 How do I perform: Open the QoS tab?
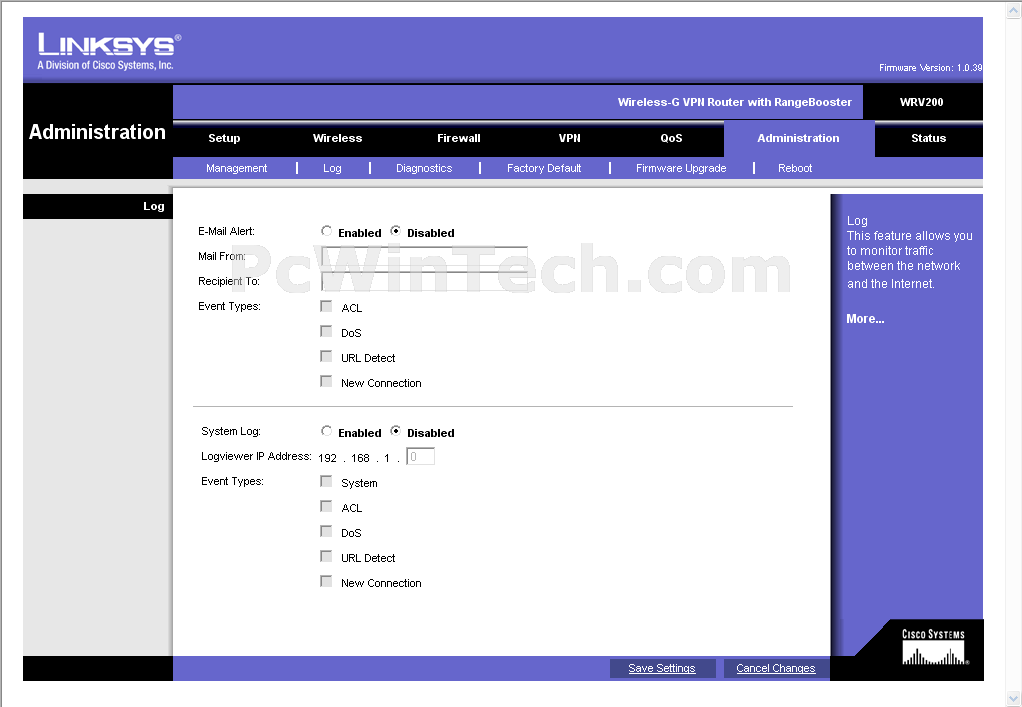pos(671,138)
